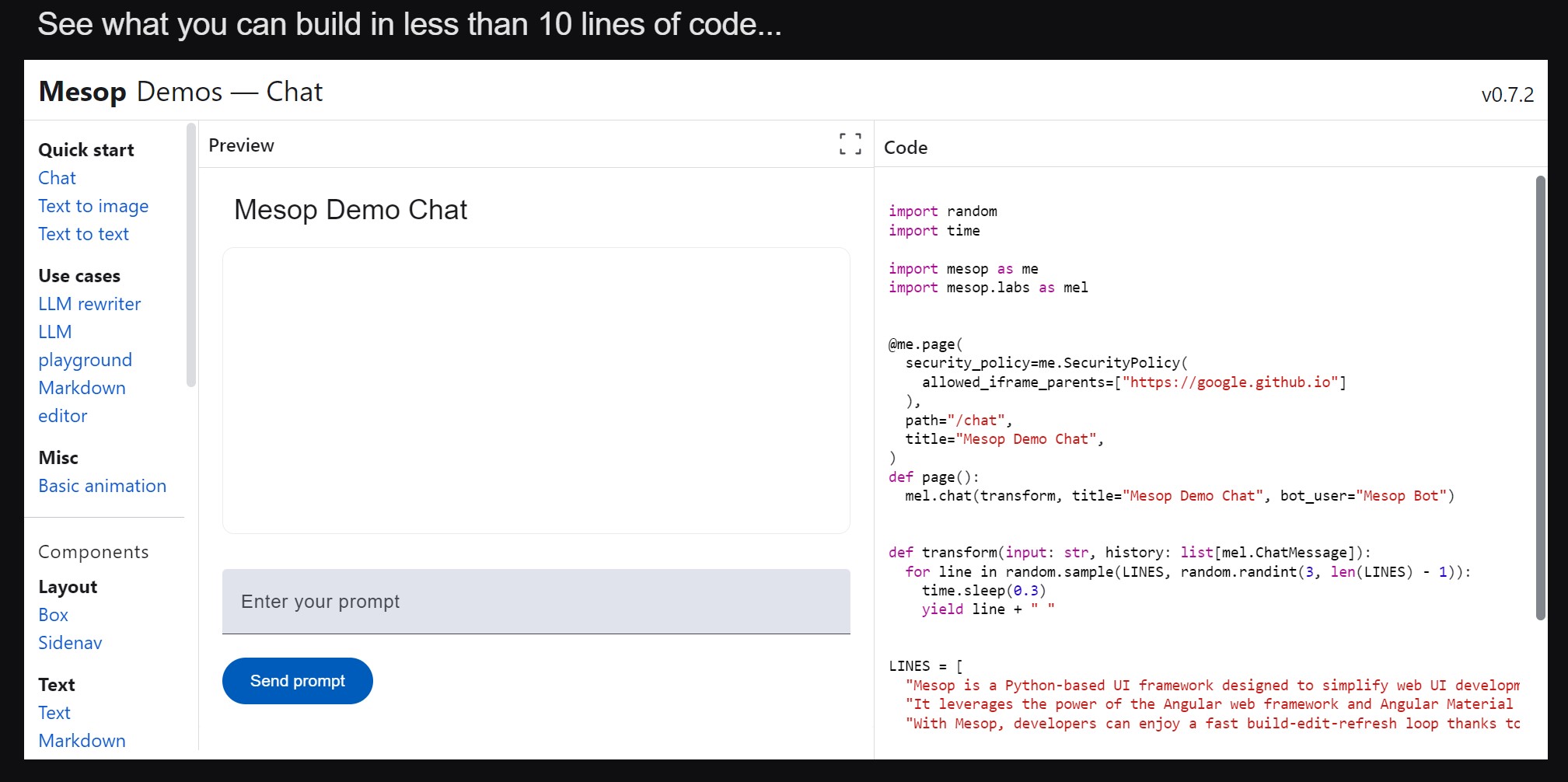Open the Box layout component
1568x782 pixels.
click(x=53, y=615)
